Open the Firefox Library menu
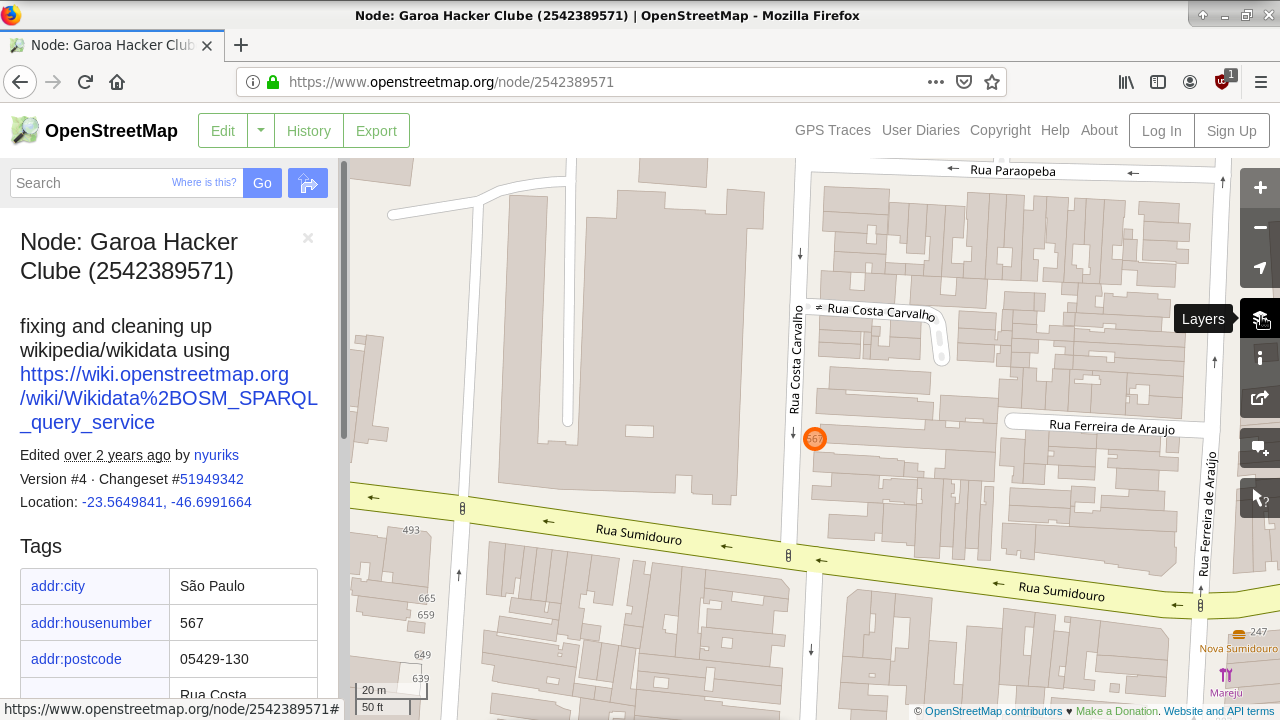 point(1126,82)
